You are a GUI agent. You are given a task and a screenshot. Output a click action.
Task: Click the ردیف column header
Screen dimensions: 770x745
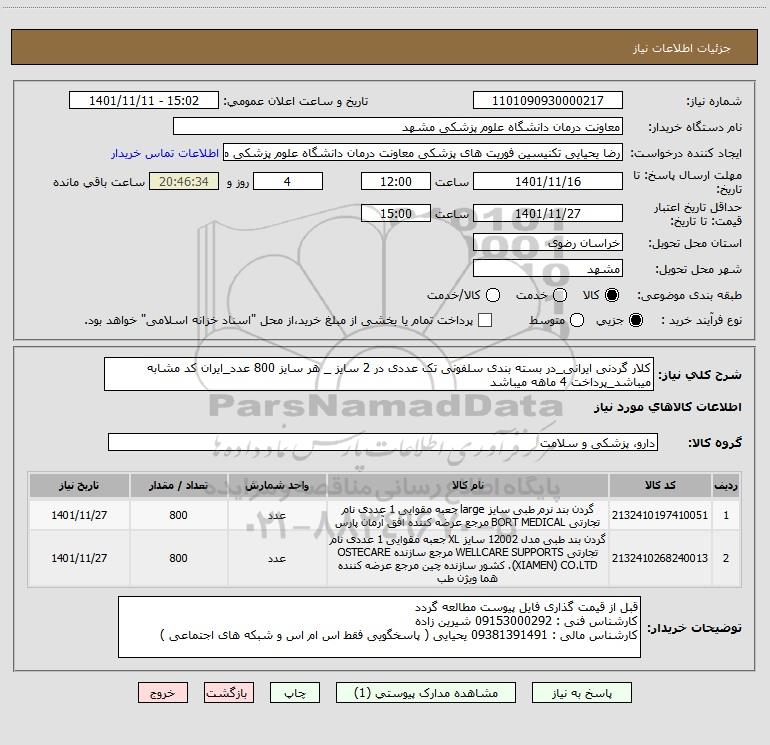[x=726, y=485]
